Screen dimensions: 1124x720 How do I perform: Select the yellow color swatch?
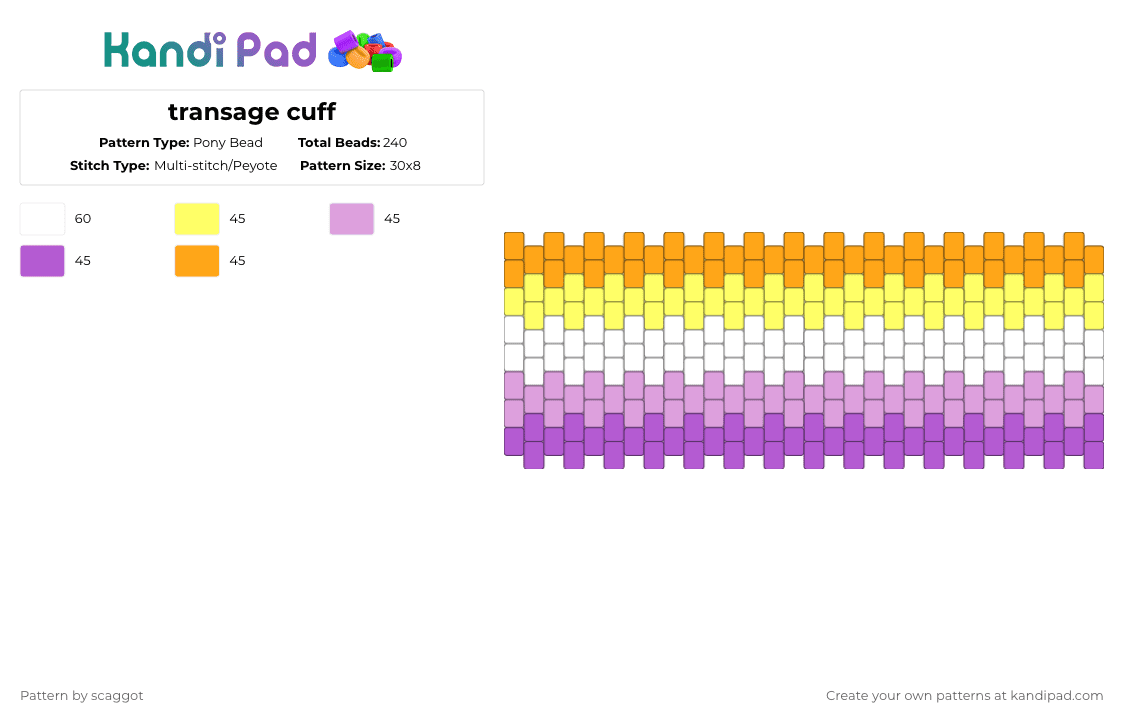pos(197,219)
